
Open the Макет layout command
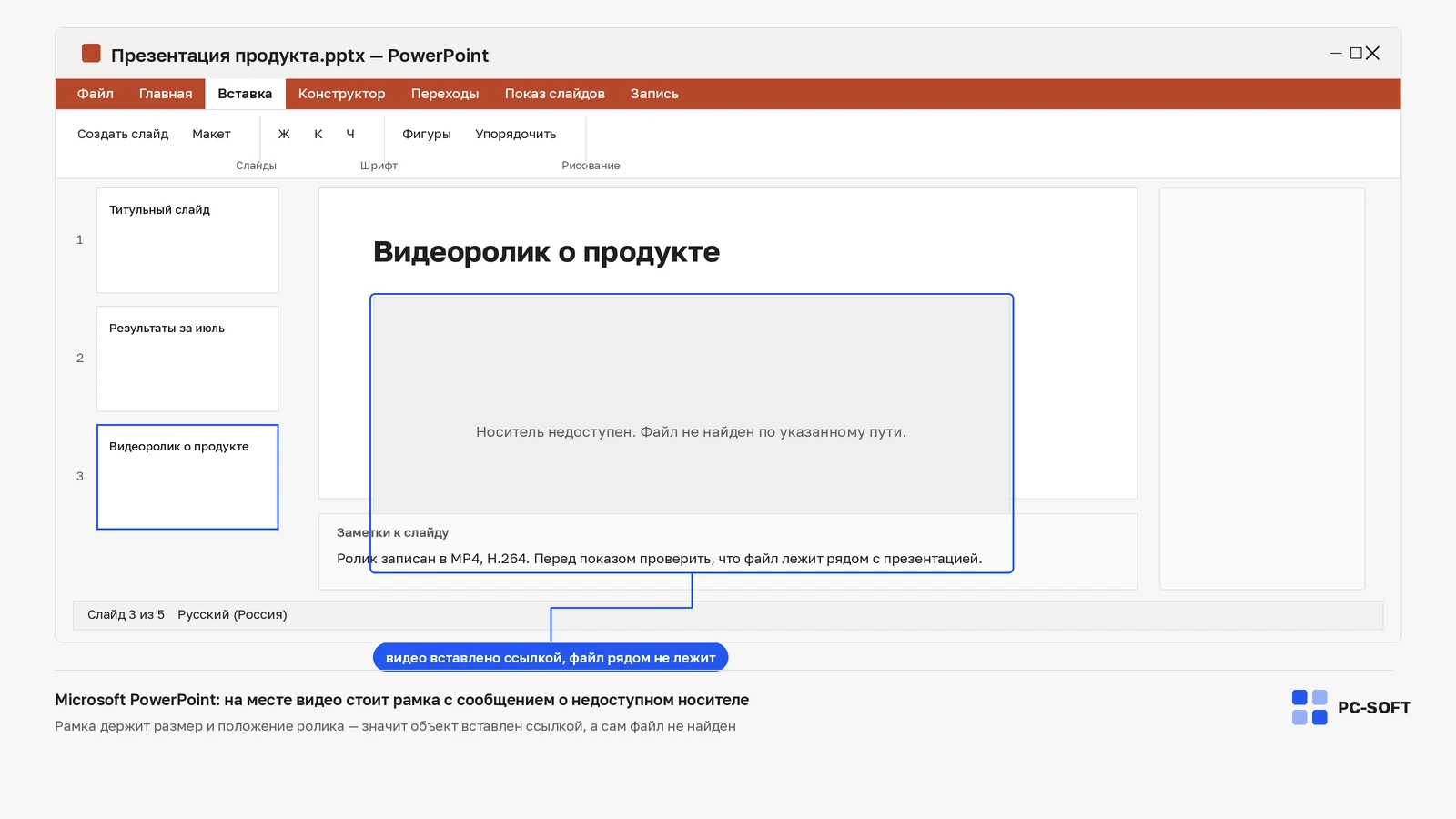211,134
